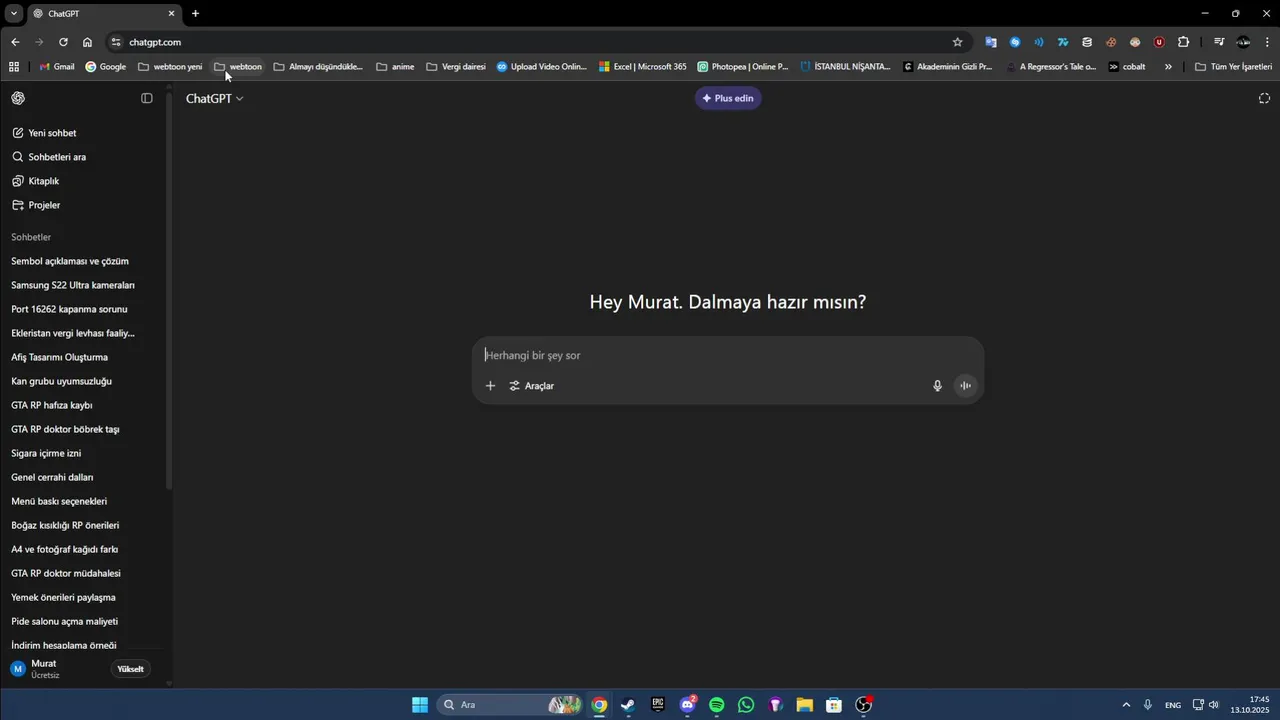Image resolution: width=1280 pixels, height=720 pixels.
Task: Open WhatsApp from the taskbar
Action: (x=746, y=705)
